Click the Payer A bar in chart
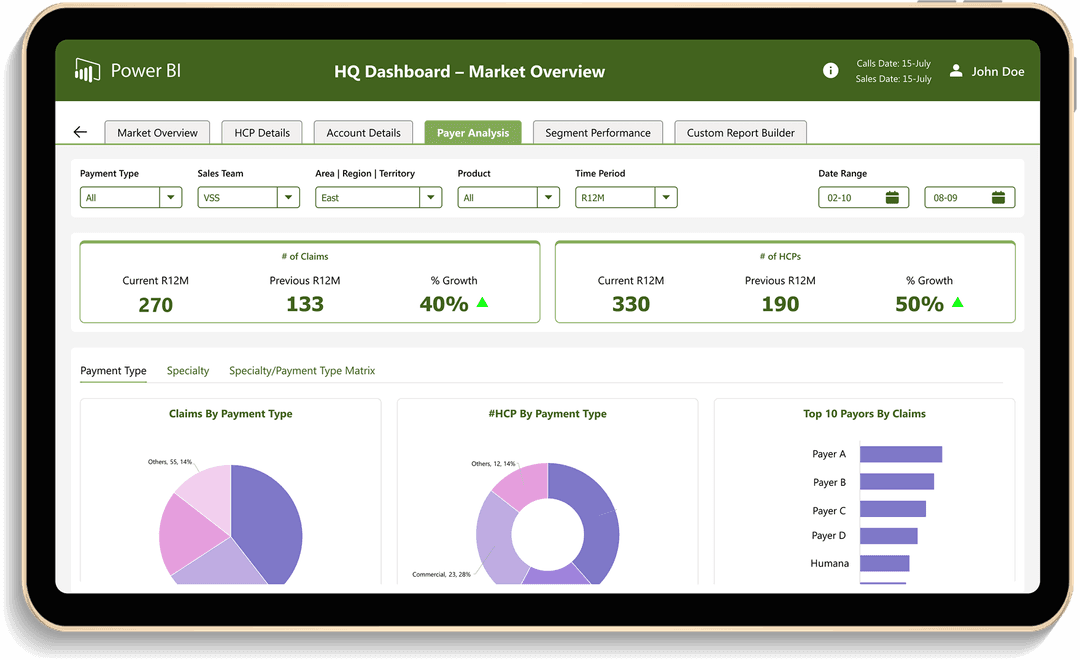This screenshot has height=660, width=1080. pyautogui.click(x=900, y=454)
